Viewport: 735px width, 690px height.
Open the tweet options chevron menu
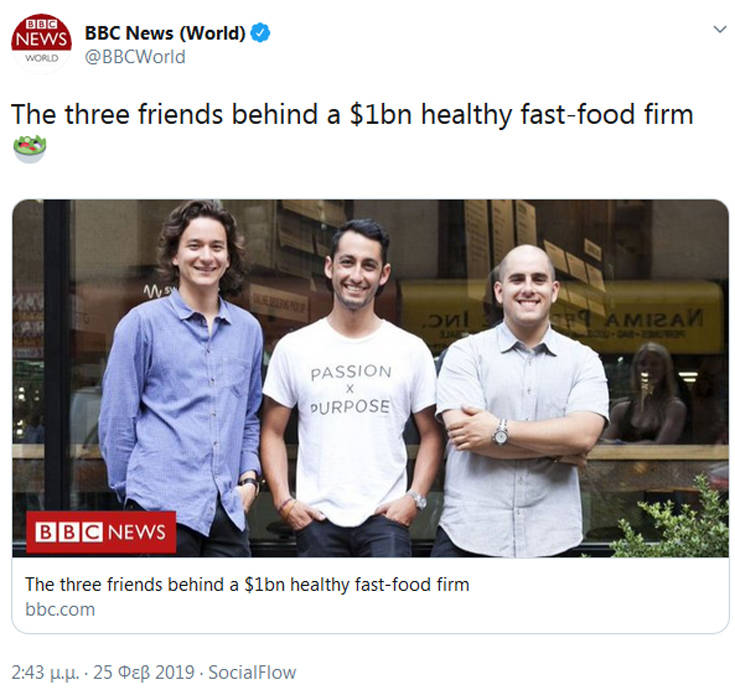click(x=720, y=30)
